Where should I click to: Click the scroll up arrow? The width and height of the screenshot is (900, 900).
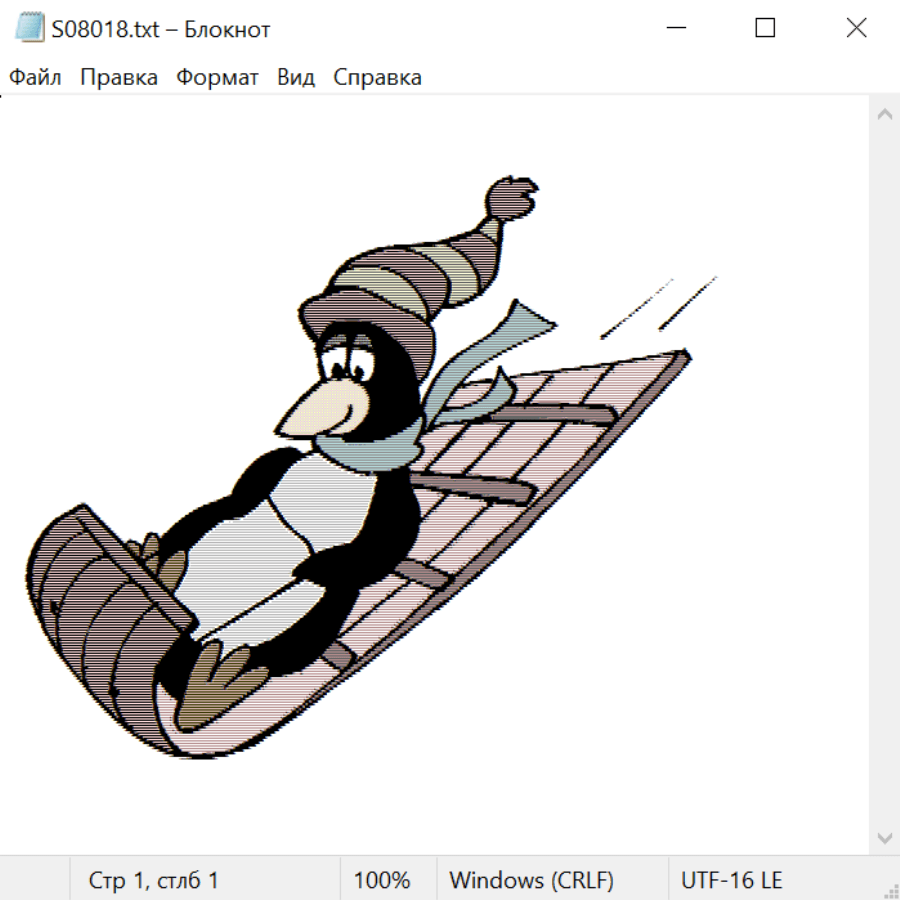(884, 115)
